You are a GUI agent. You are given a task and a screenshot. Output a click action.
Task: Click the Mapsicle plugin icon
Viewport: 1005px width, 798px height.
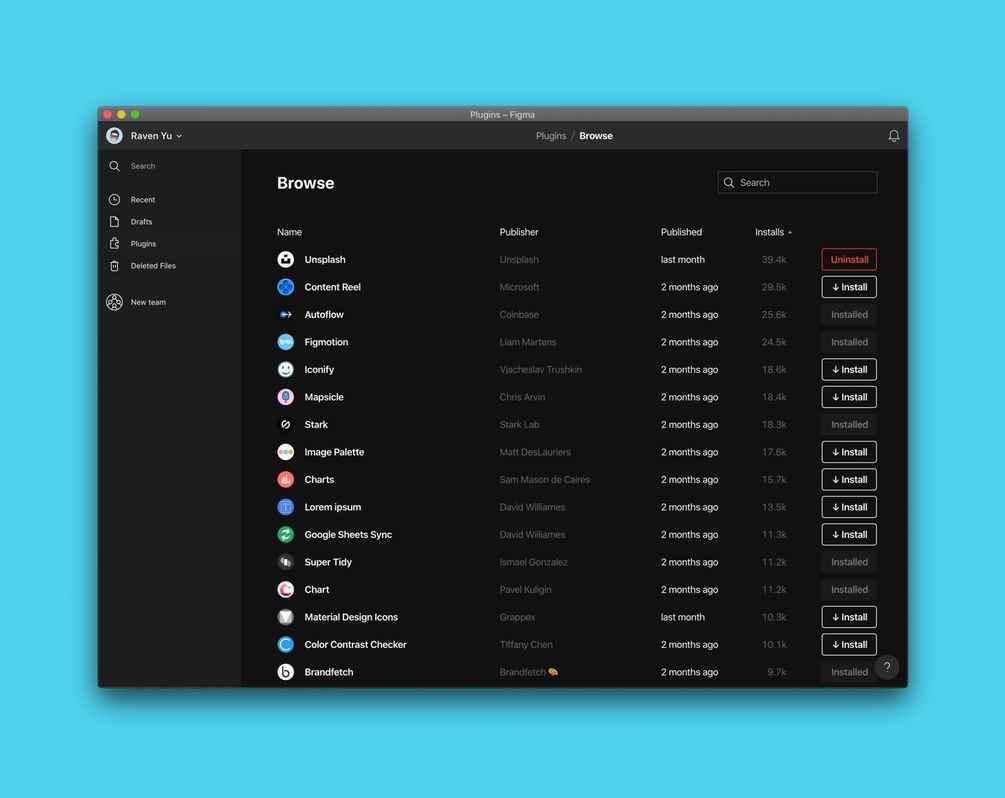[x=286, y=397]
